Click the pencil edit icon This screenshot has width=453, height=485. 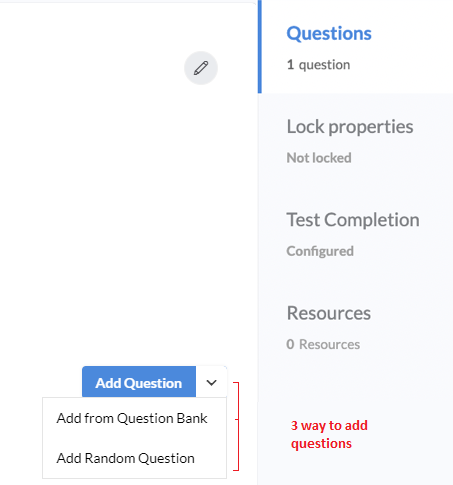point(201,68)
